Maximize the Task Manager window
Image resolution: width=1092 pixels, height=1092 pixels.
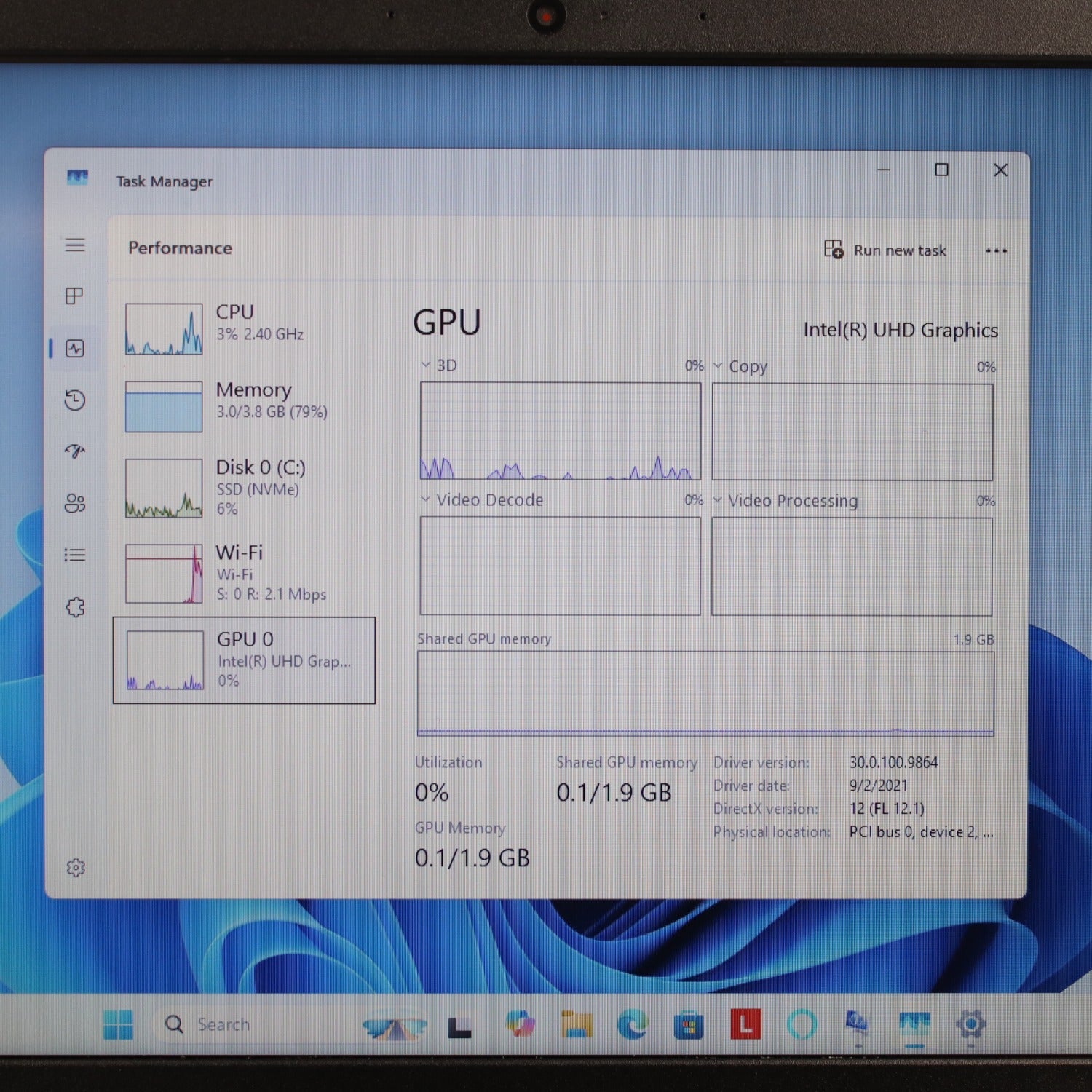tap(941, 170)
